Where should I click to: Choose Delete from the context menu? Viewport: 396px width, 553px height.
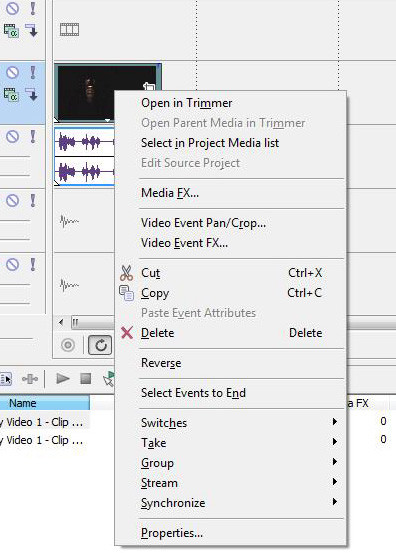pyautogui.click(x=231, y=333)
